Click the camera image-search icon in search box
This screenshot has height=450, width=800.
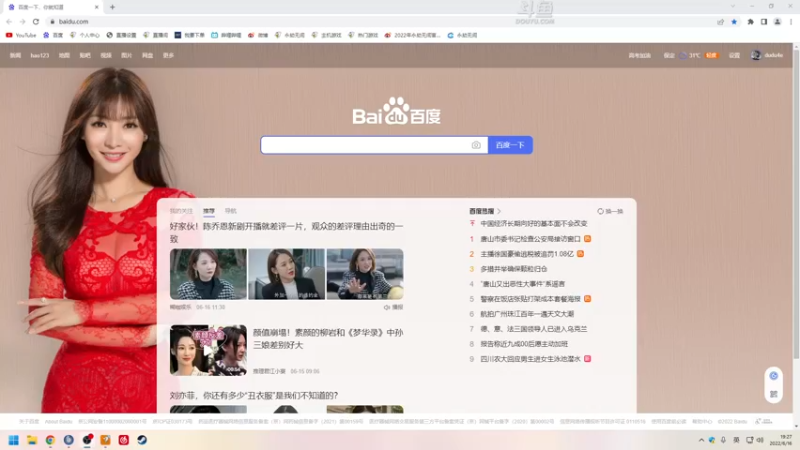point(476,145)
